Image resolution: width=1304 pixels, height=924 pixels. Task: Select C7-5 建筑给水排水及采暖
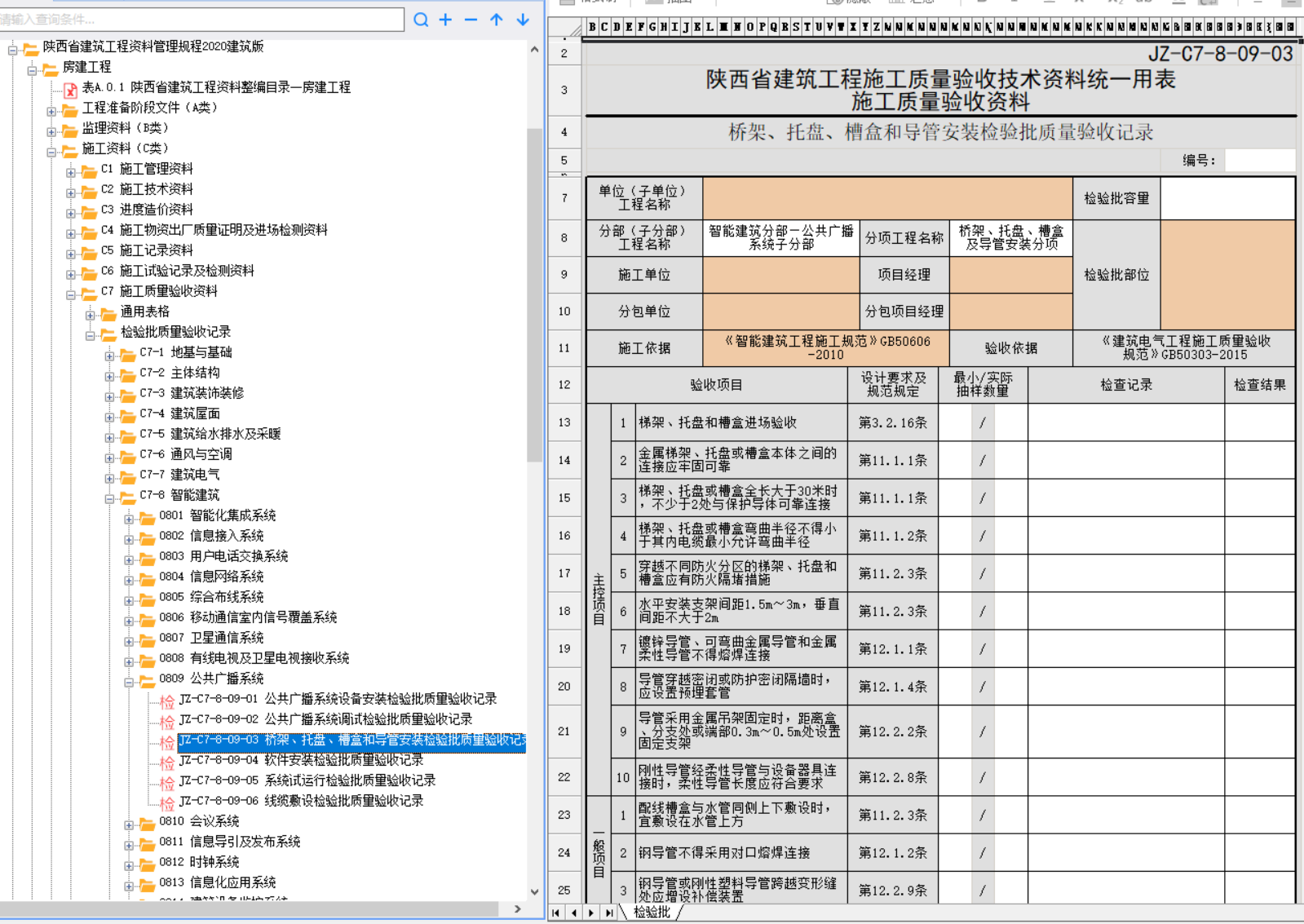(x=210, y=434)
